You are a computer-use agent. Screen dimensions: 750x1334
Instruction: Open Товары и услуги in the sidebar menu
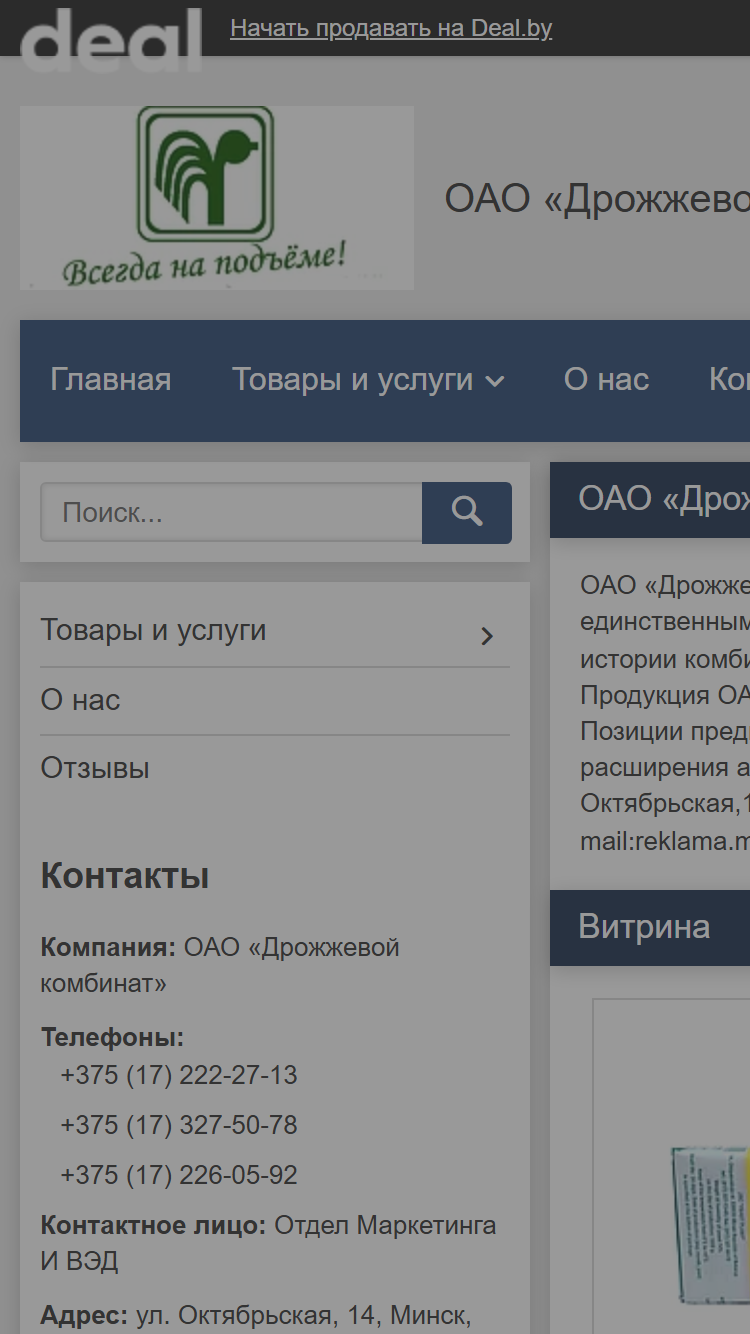point(153,630)
